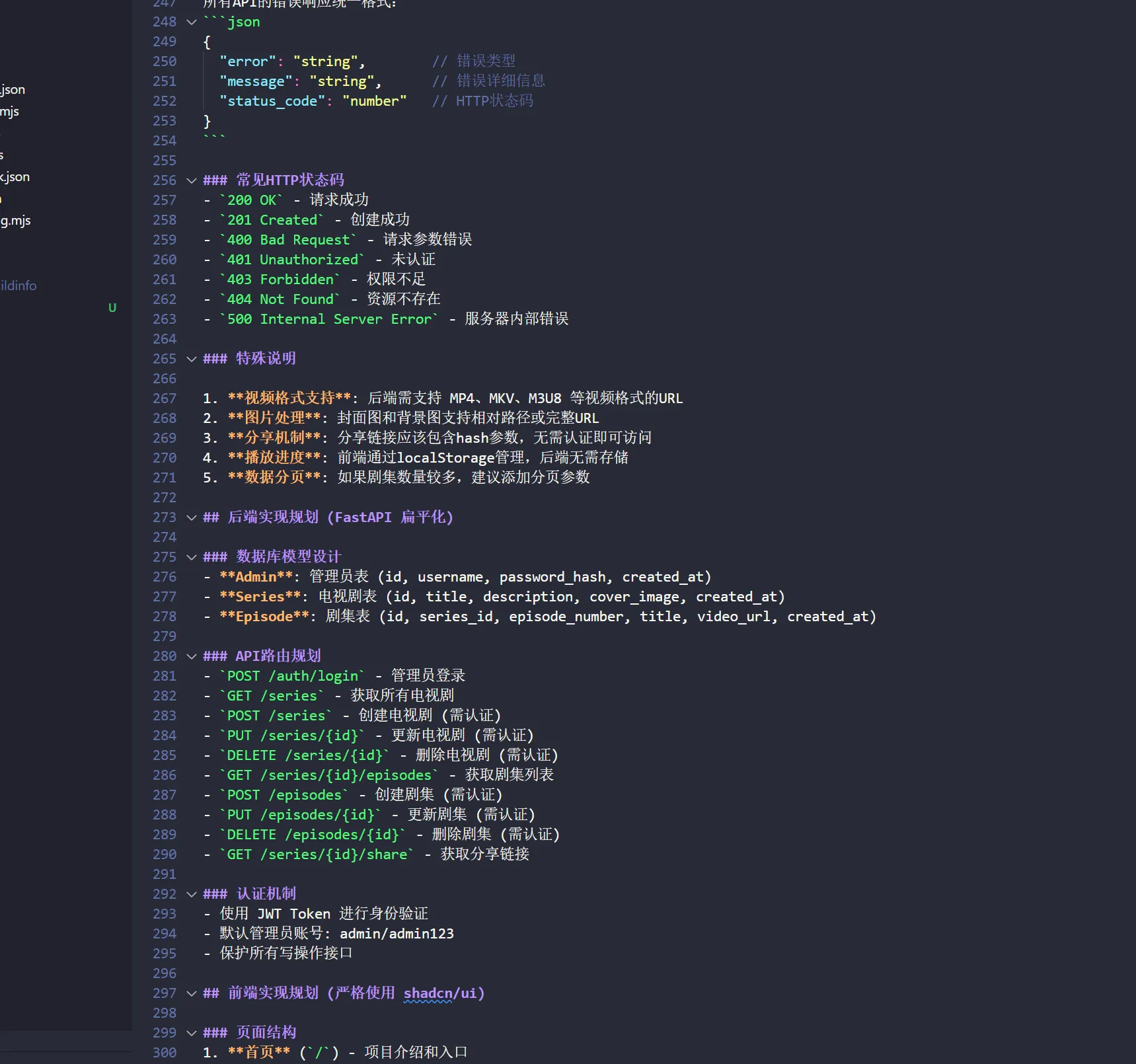Click the `POST /series` route text
The width and height of the screenshot is (1136, 1064).
tap(276, 716)
